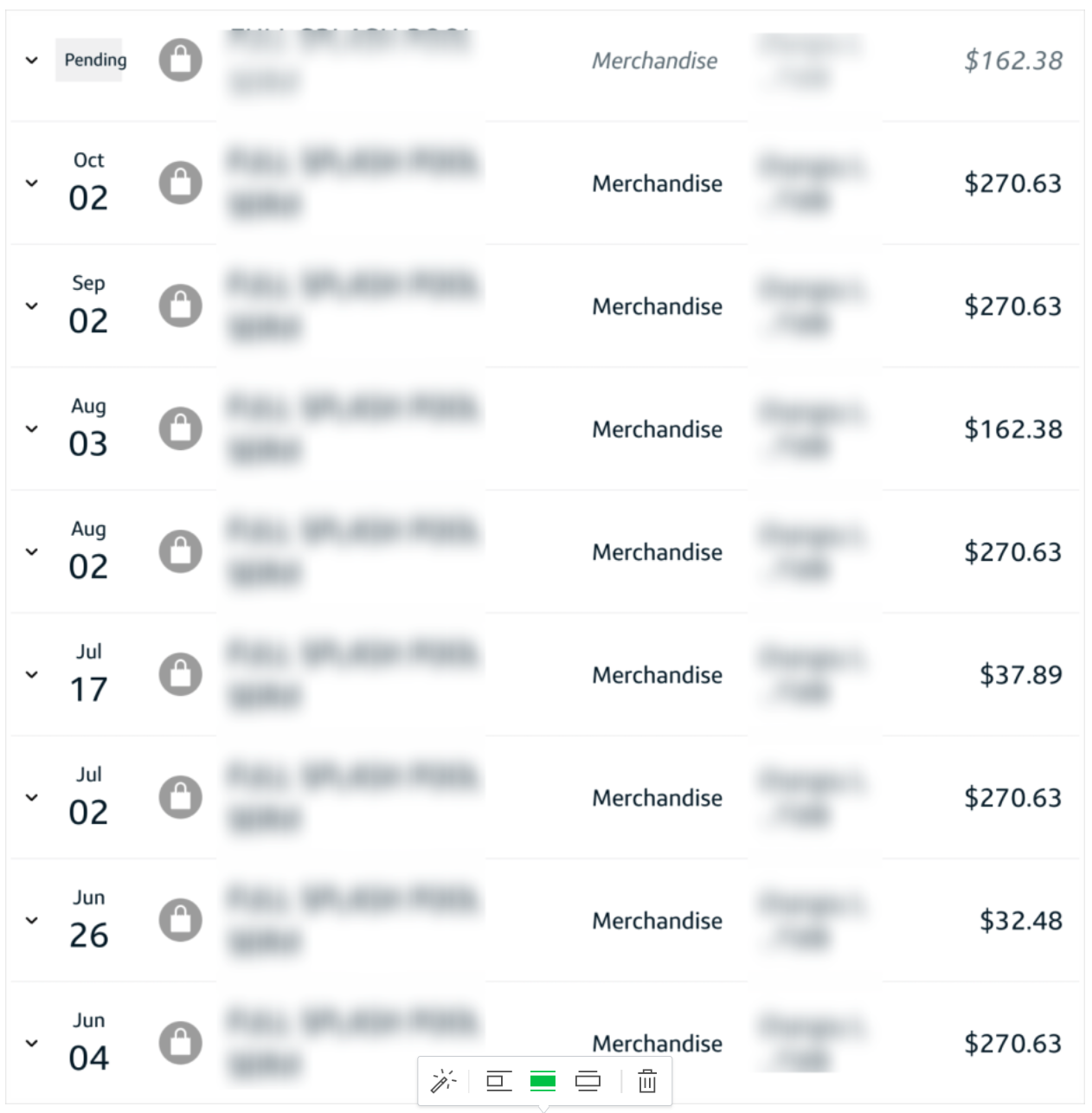Select the wide outset image layout option

coord(588,1081)
